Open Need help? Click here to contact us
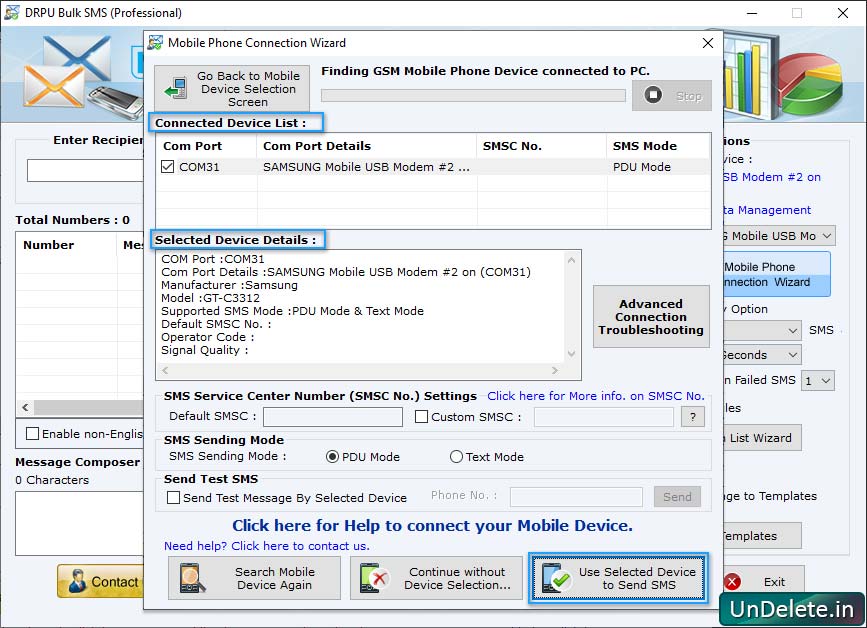The height and width of the screenshot is (628, 867). (x=267, y=546)
